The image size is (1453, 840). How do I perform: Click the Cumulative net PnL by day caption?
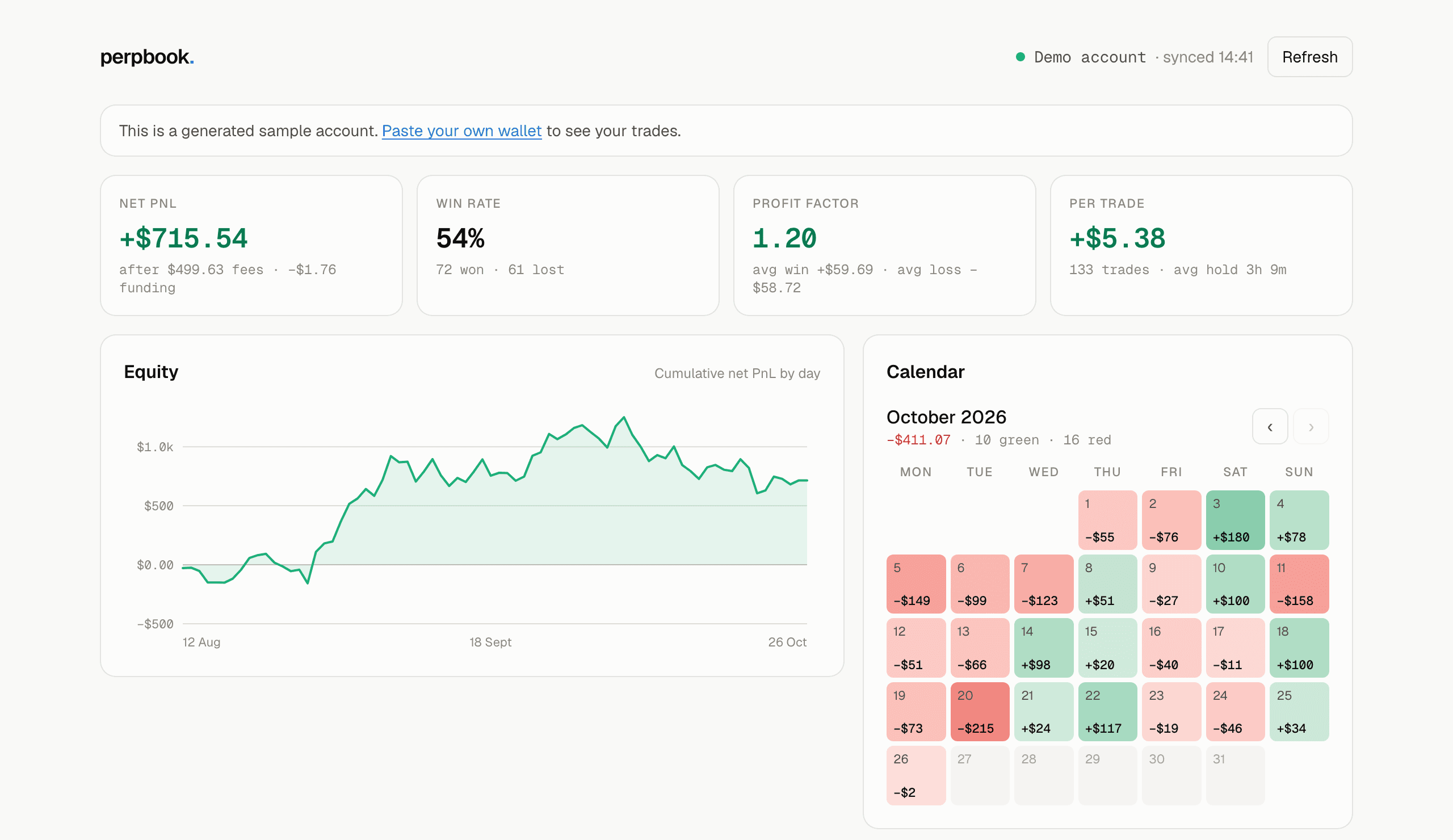[x=737, y=373]
